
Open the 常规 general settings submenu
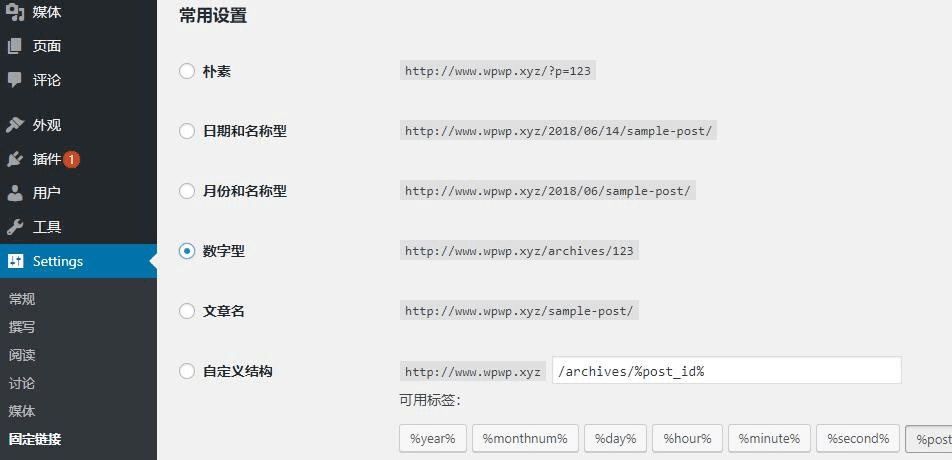point(22,299)
